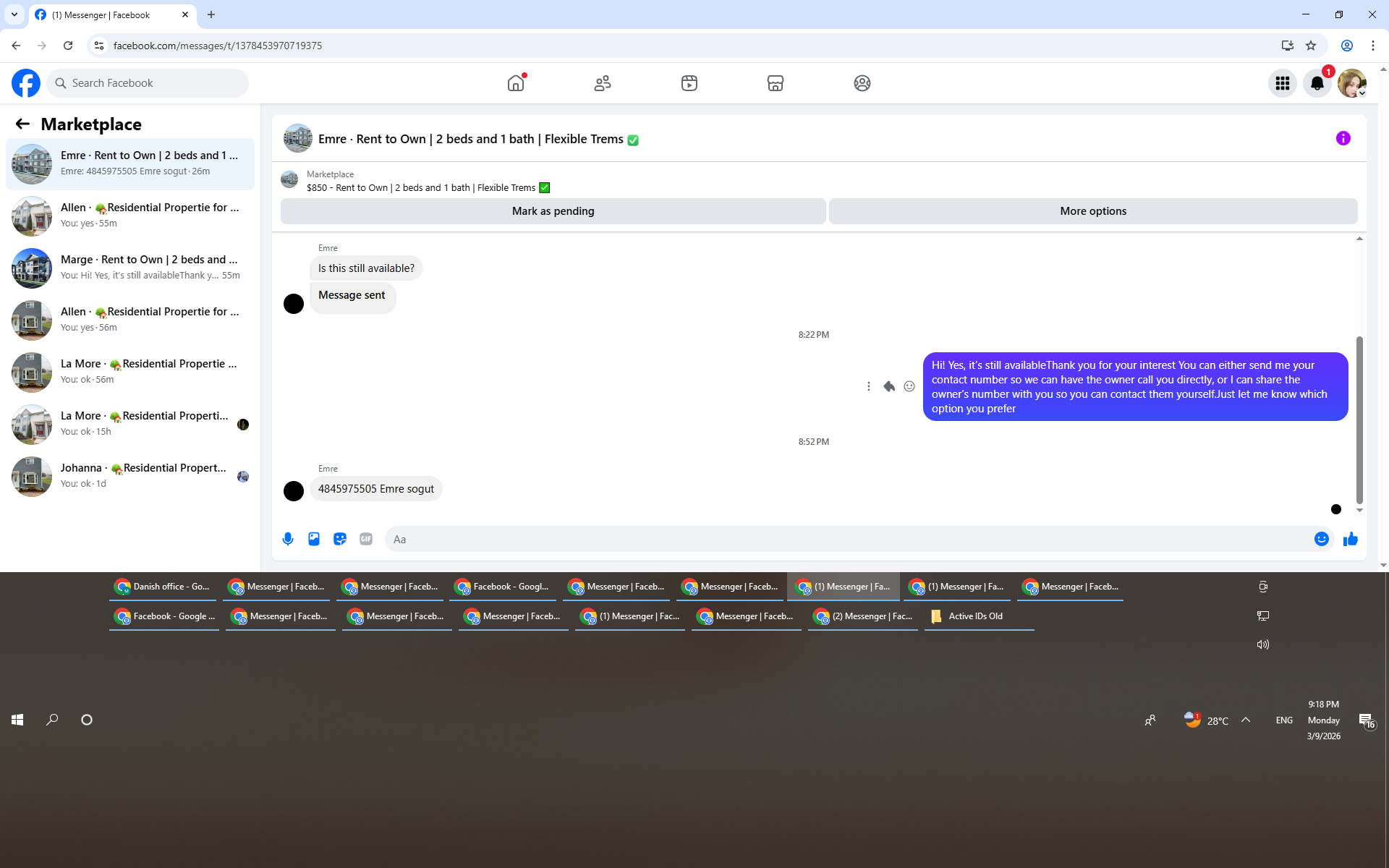Go to Facebook Marketplace tab

click(x=775, y=83)
